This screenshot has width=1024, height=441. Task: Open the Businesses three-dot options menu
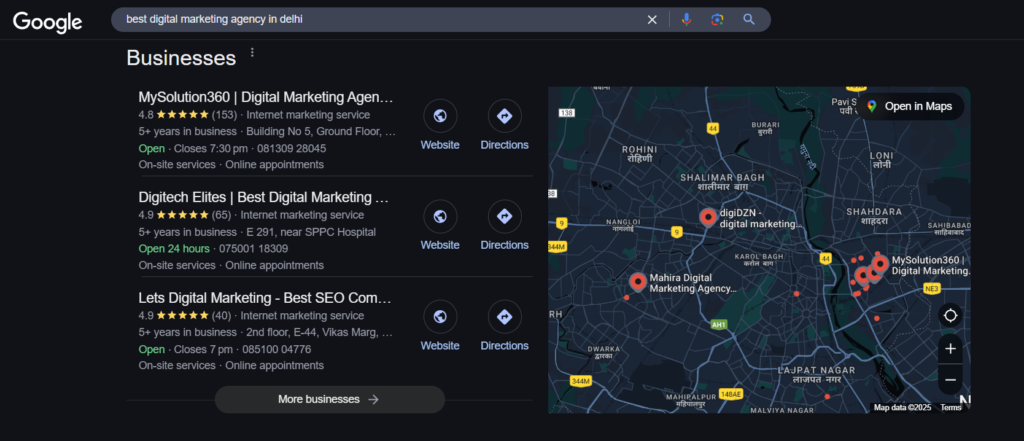(x=253, y=52)
